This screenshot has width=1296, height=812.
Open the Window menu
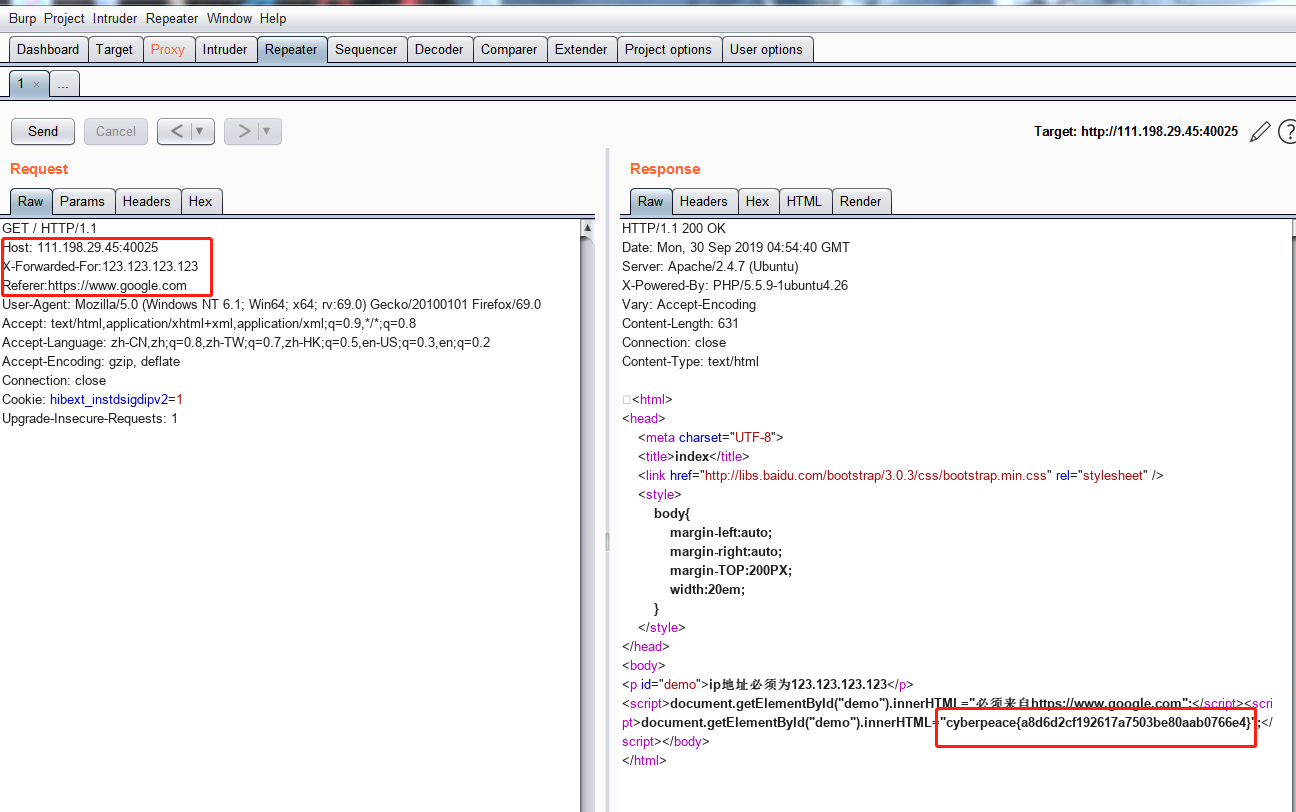229,18
